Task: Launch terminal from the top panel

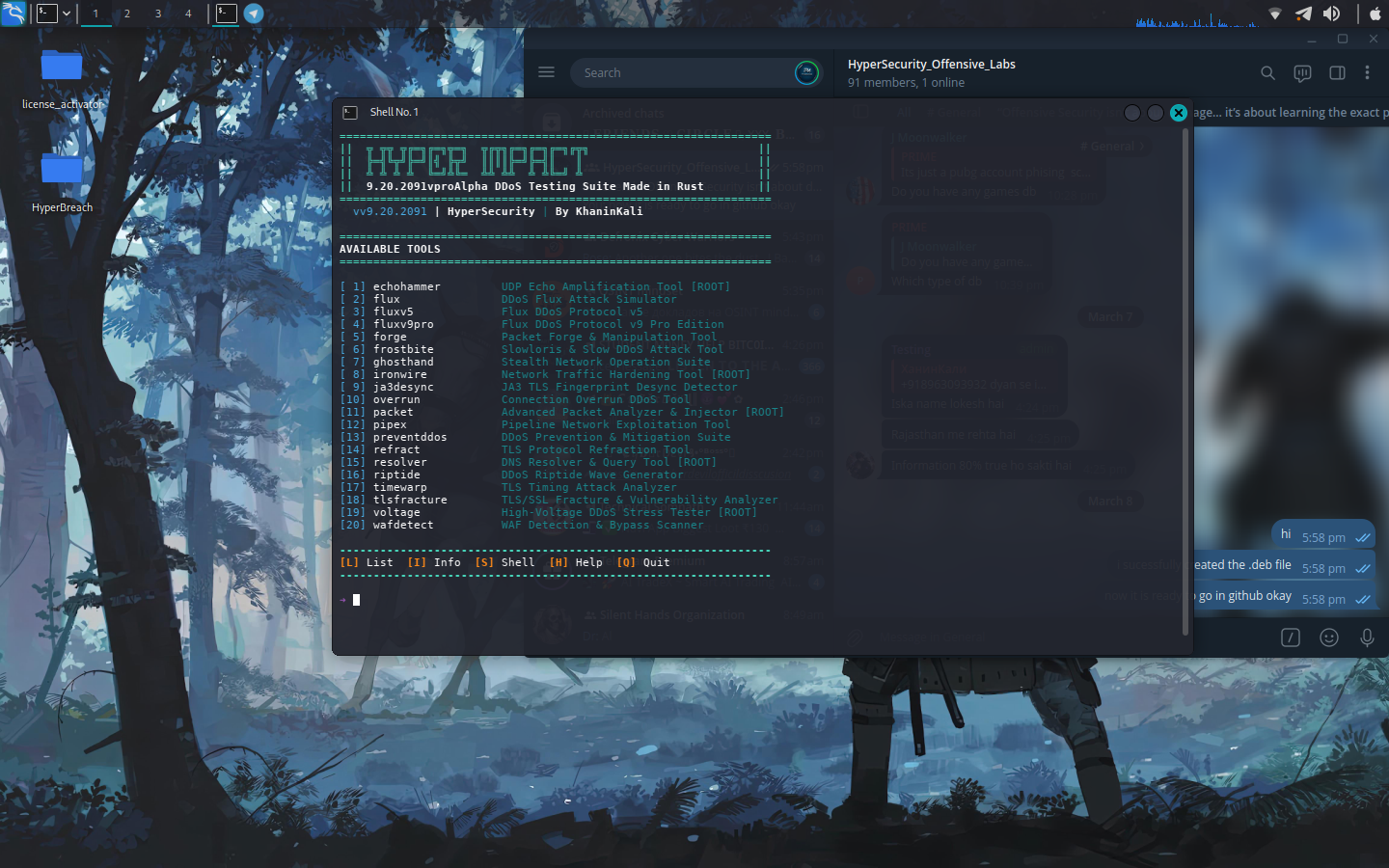Action: (46, 14)
